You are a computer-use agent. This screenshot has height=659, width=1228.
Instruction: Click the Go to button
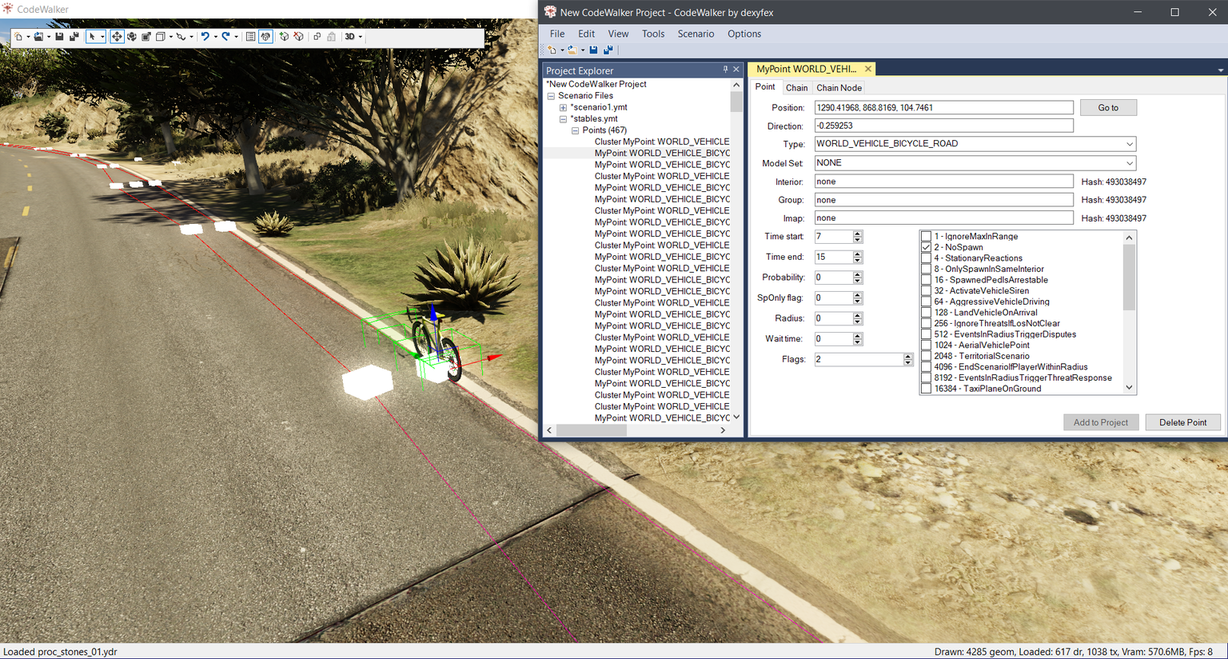click(1108, 107)
